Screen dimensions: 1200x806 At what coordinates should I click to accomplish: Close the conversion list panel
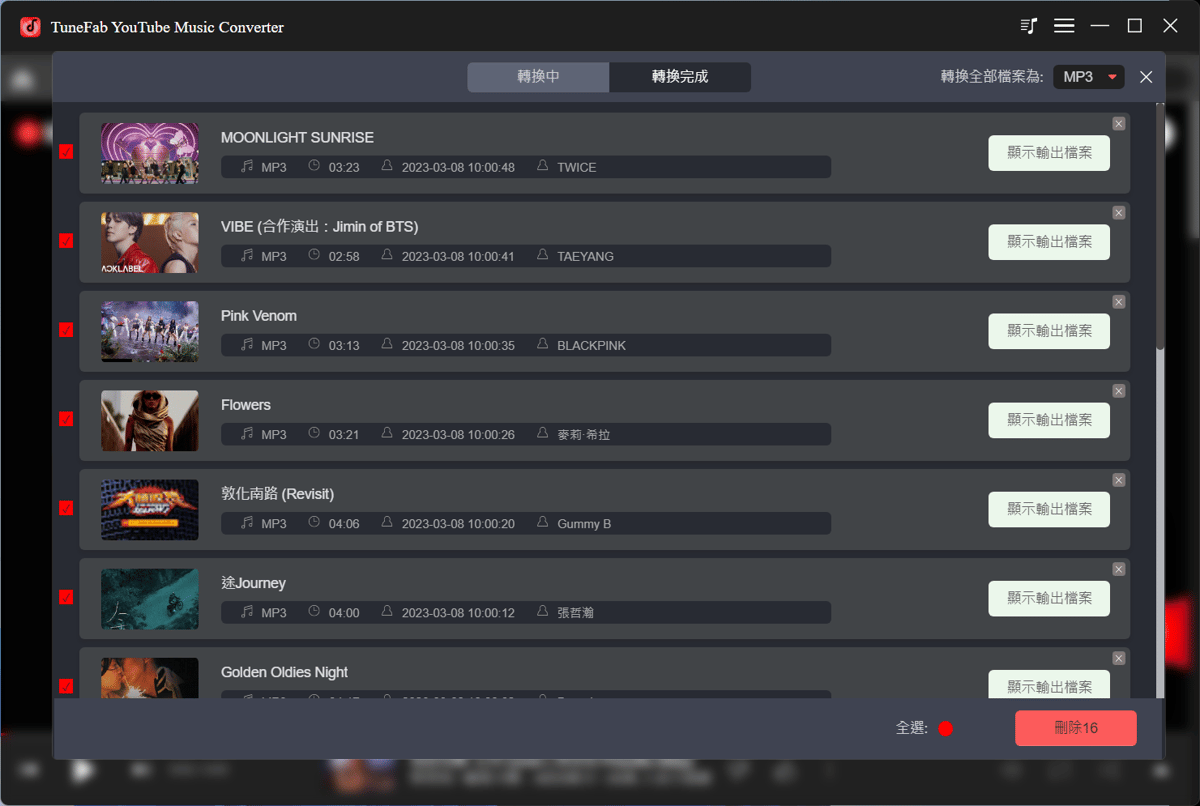pos(1146,76)
